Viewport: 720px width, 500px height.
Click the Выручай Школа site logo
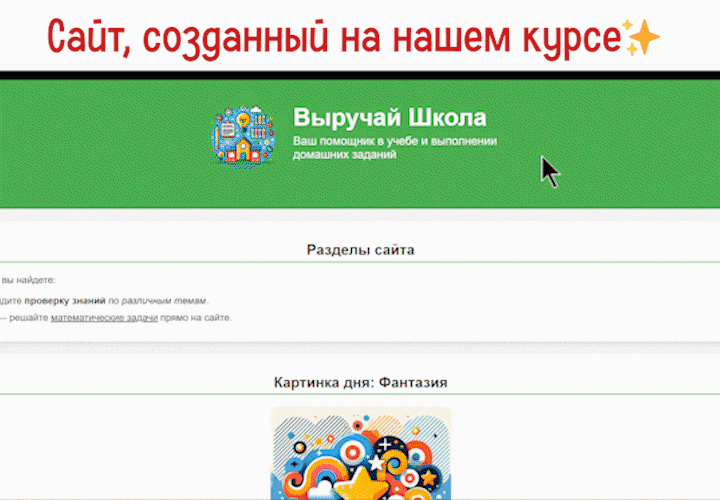click(x=242, y=134)
